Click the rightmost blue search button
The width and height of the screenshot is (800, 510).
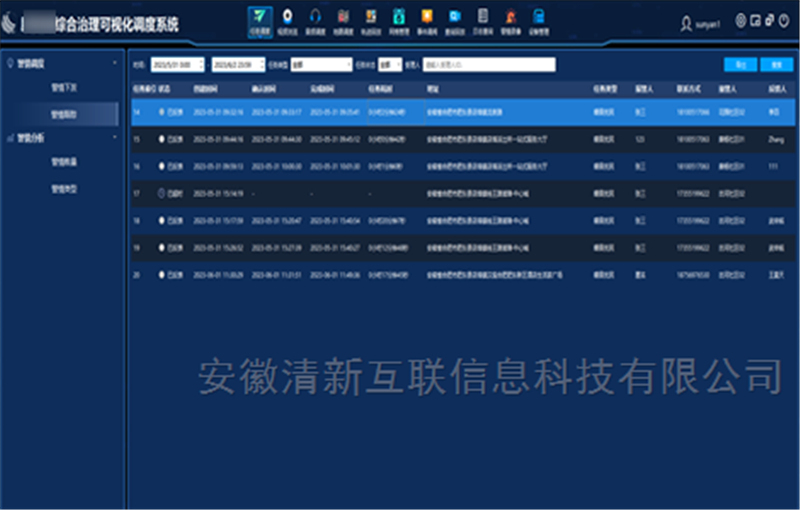pyautogui.click(x=771, y=64)
